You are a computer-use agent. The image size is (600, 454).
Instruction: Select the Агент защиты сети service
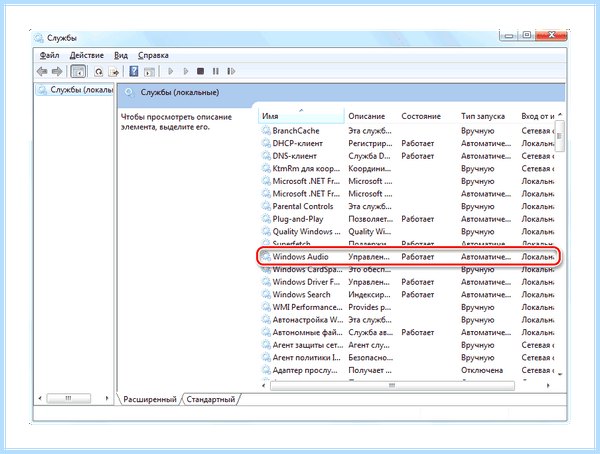click(408, 345)
